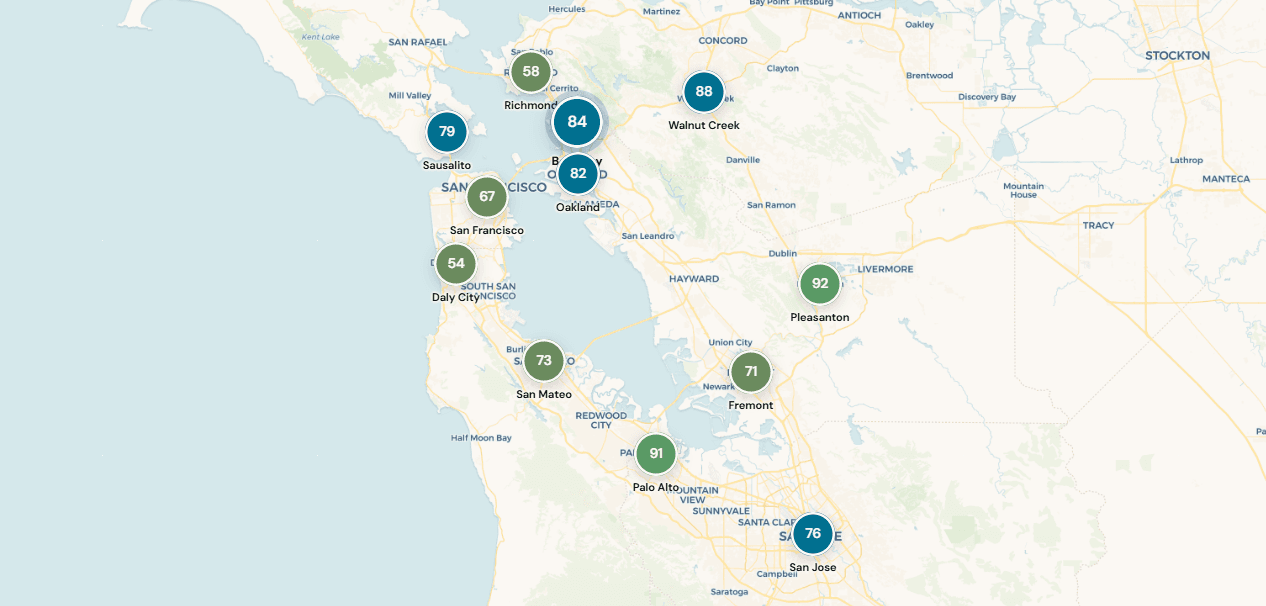Select the Sausalito label below the marker
This screenshot has height=606, width=1266.
coord(446,164)
